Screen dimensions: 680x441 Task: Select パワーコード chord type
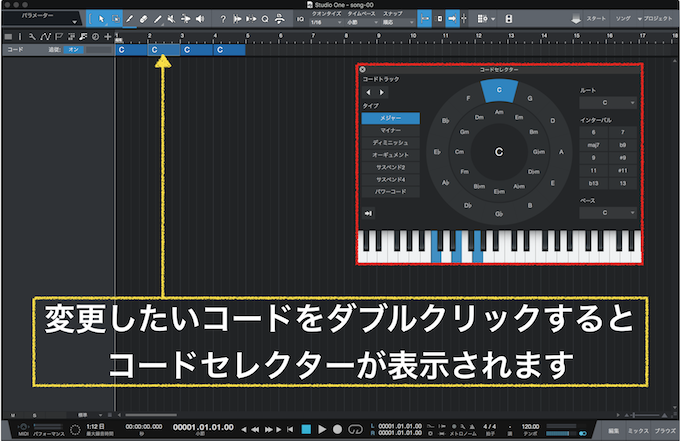391,192
